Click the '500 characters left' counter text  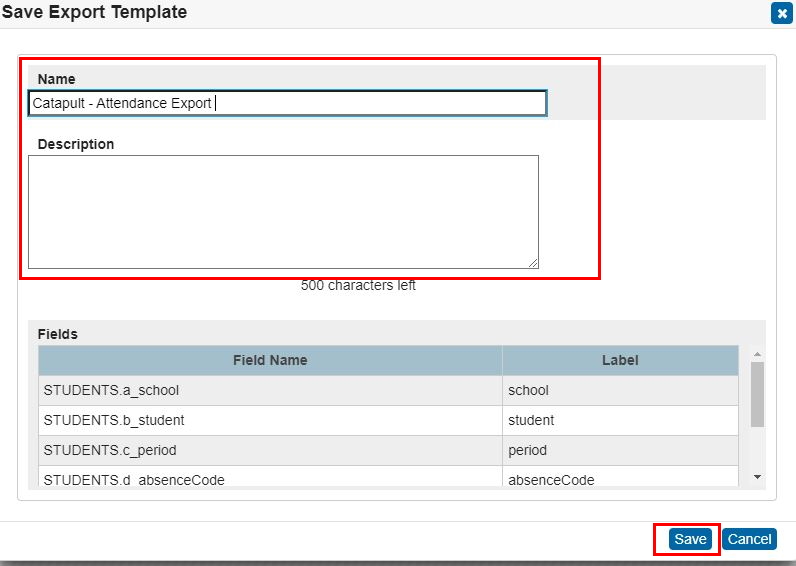(358, 285)
